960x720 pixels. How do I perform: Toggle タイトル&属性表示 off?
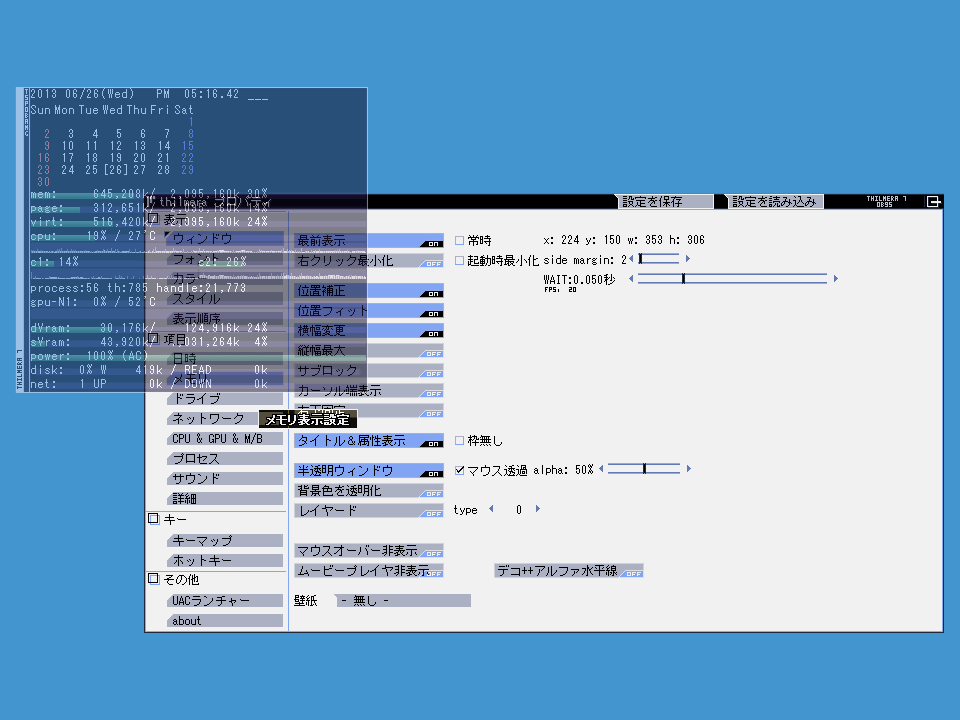(x=369, y=441)
